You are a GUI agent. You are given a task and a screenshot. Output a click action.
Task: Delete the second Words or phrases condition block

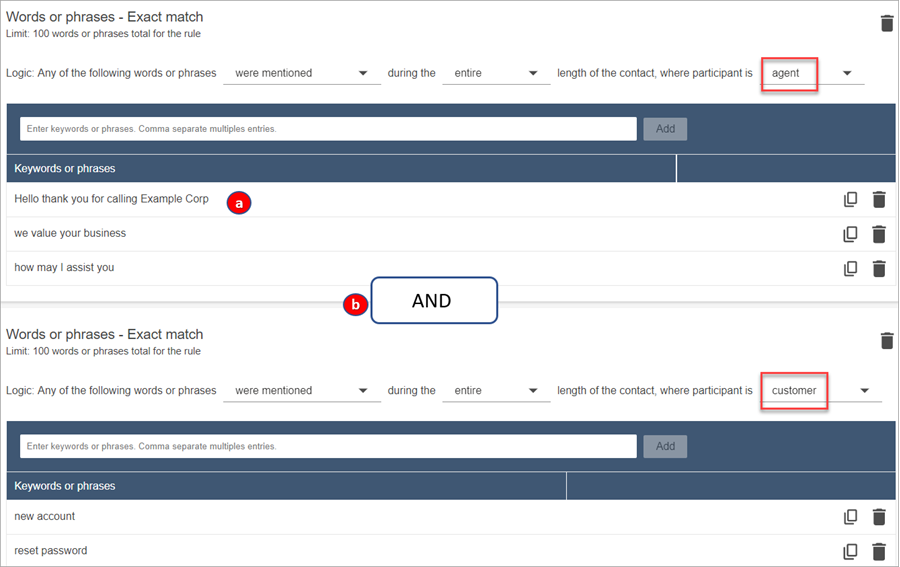[x=886, y=341]
